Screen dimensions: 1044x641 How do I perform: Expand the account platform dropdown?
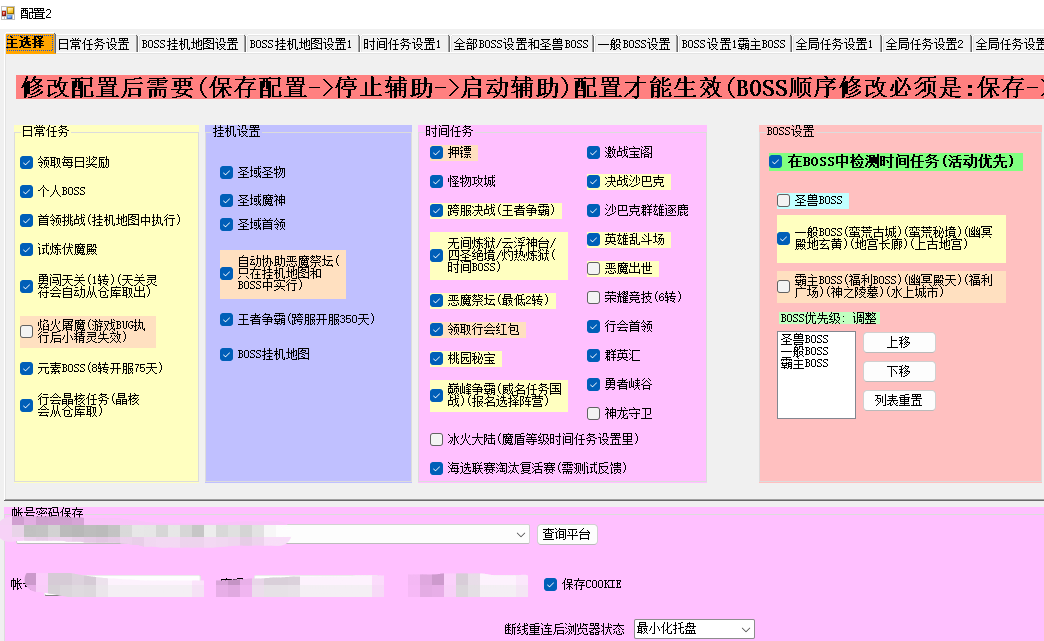520,534
